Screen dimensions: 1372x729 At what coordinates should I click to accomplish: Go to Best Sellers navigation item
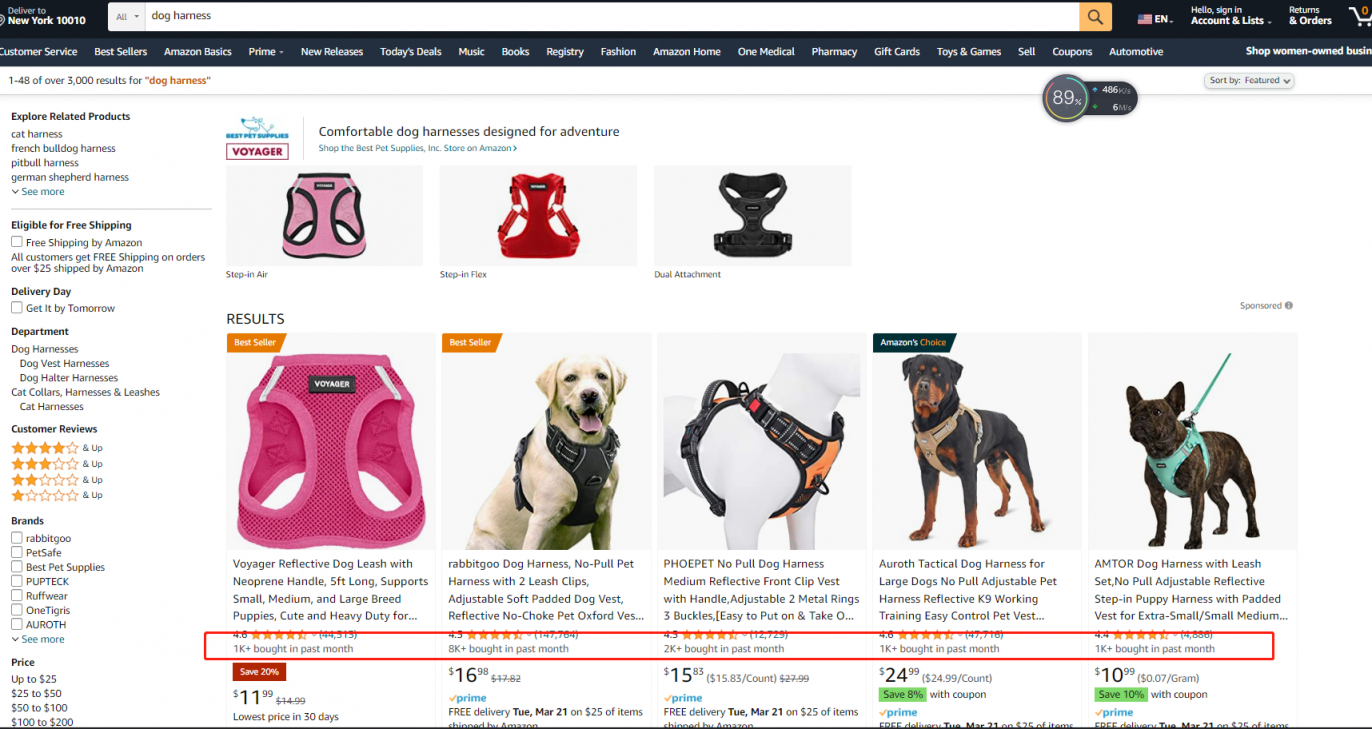tap(120, 52)
